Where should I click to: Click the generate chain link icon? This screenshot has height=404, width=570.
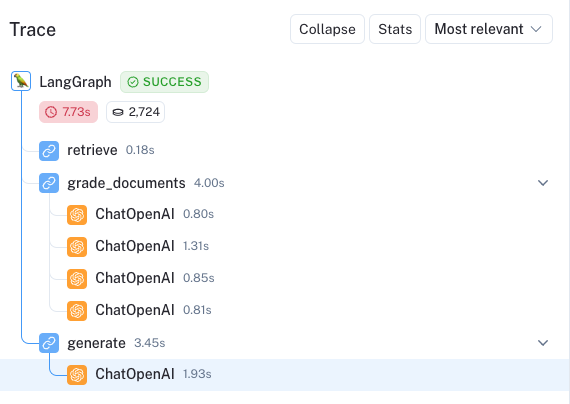[x=49, y=343]
